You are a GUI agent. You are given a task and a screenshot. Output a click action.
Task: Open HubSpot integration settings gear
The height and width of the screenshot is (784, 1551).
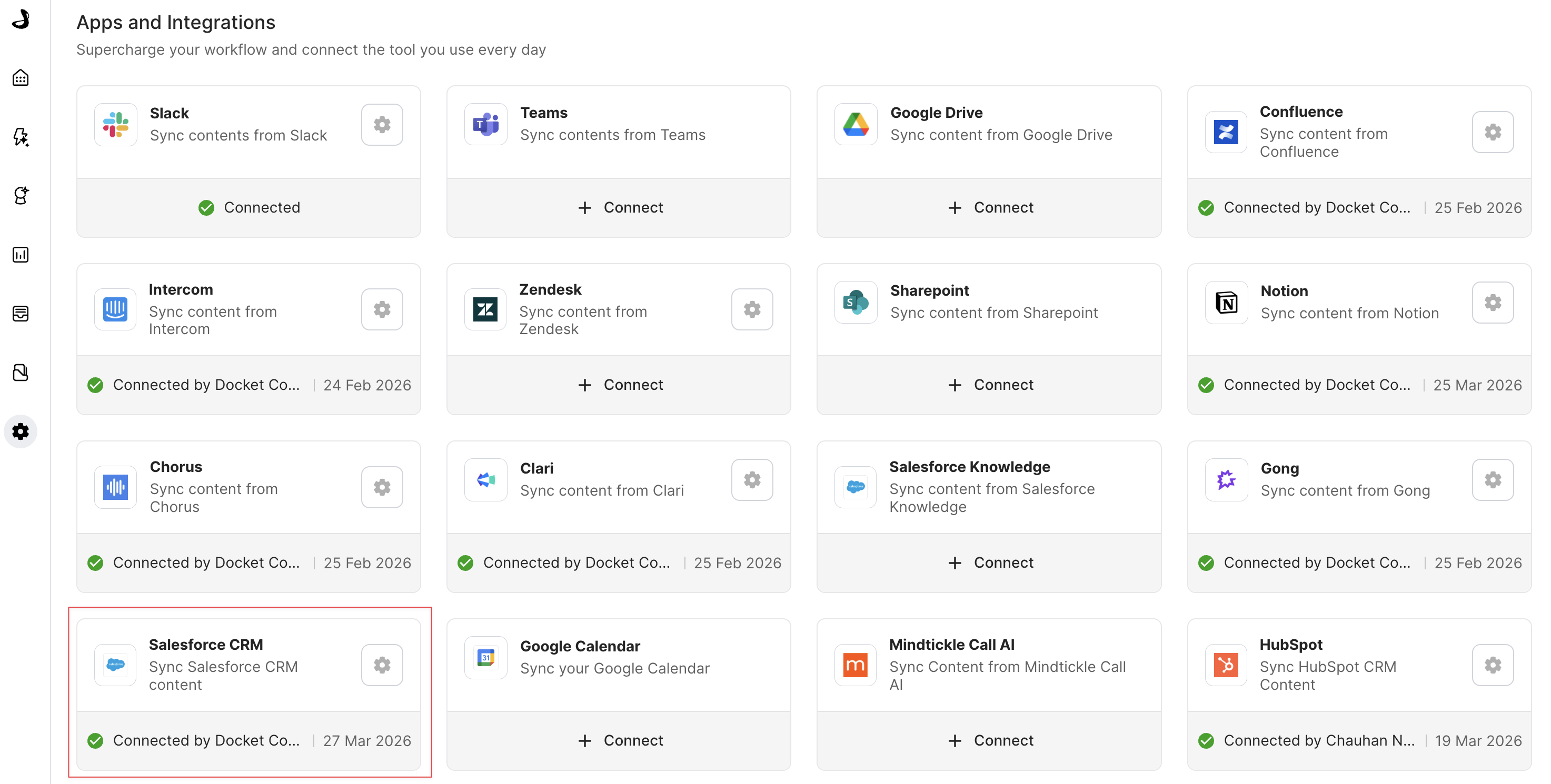(1493, 665)
